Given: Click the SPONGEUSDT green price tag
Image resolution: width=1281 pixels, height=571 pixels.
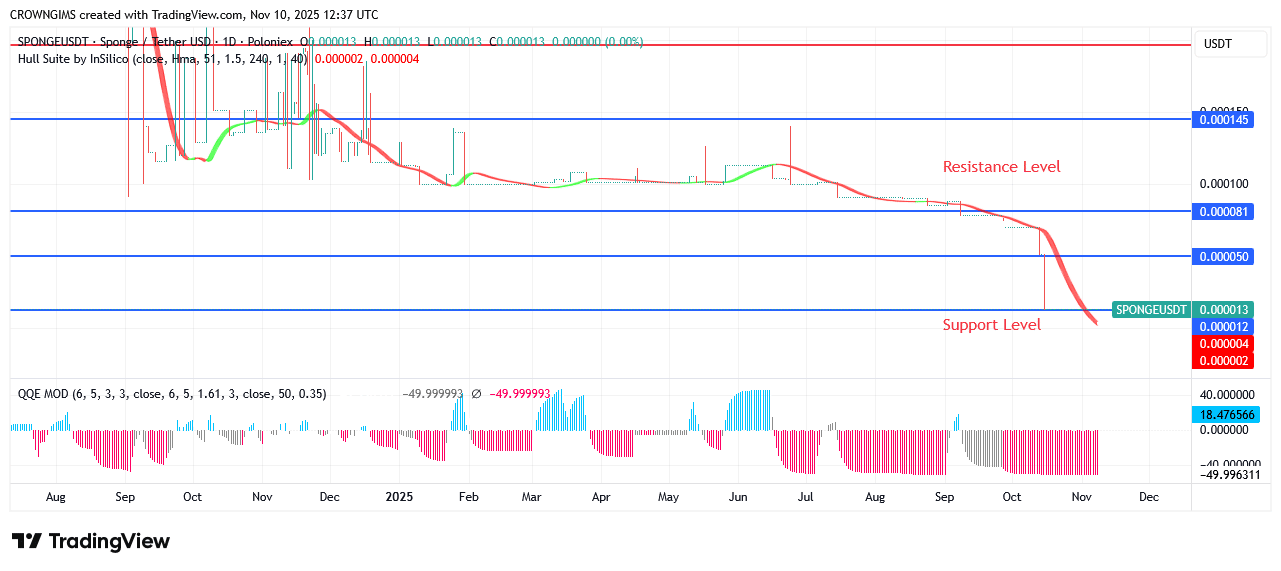Looking at the screenshot, I should point(1151,309).
